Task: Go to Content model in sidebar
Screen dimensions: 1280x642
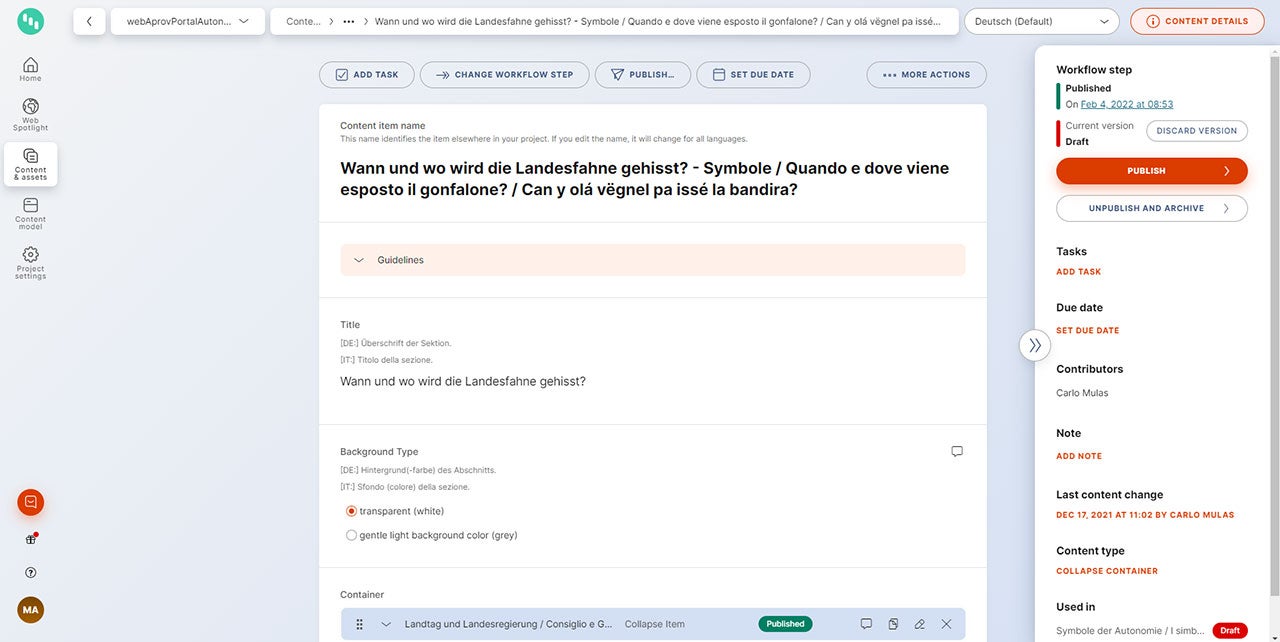Action: coord(30,212)
